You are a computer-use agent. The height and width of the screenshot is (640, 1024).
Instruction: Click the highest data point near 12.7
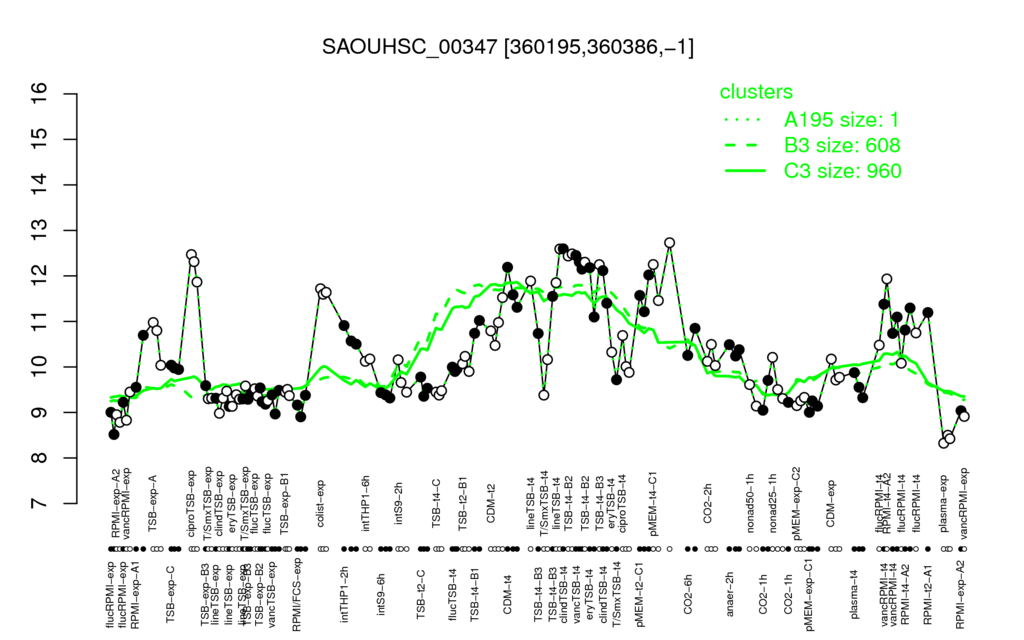pyautogui.click(x=669, y=243)
